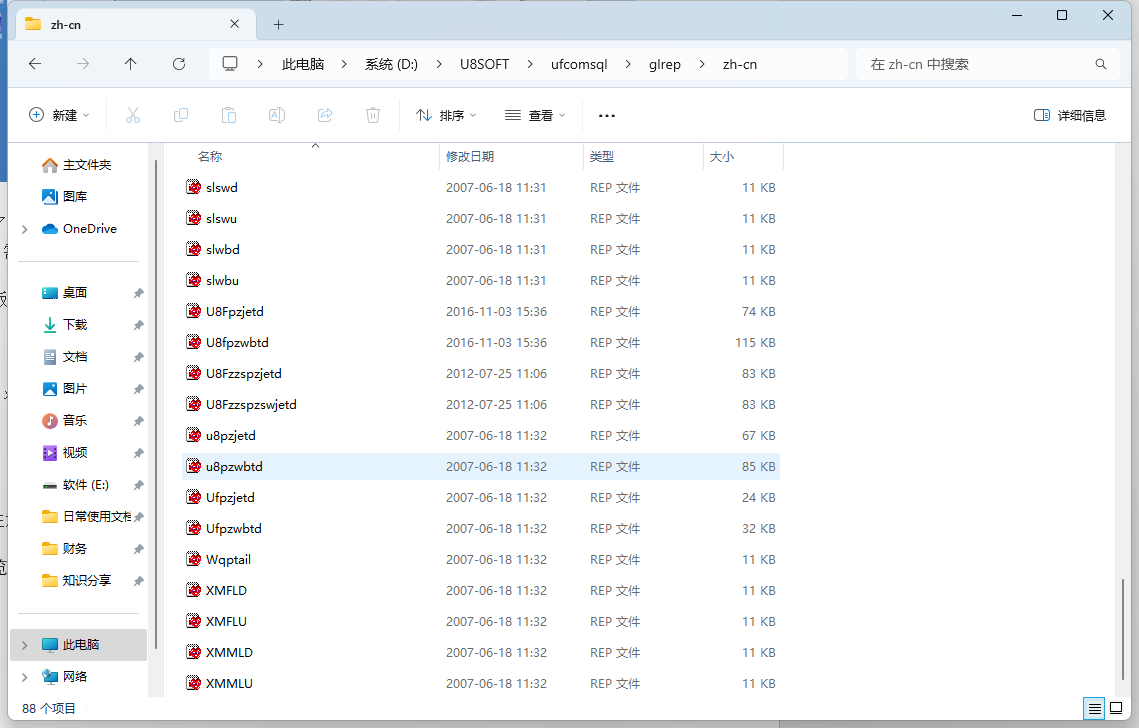Switch to details list view icon

pyautogui.click(x=1096, y=708)
